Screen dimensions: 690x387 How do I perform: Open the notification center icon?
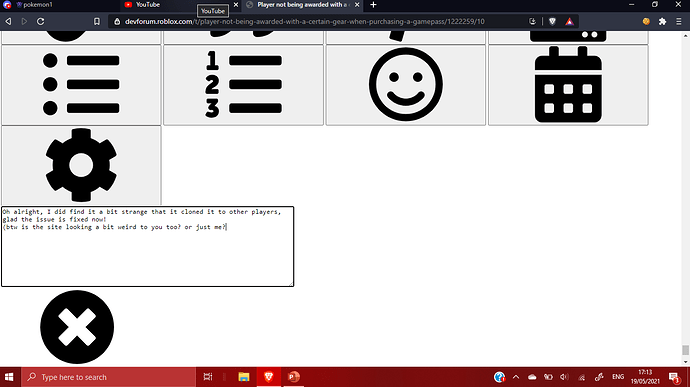click(x=675, y=377)
